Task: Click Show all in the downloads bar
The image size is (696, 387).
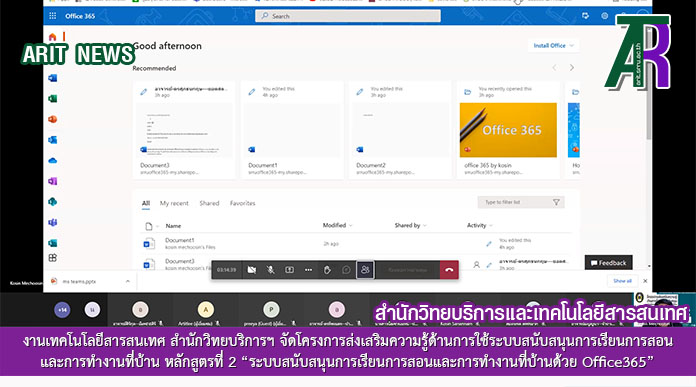Action: tap(622, 281)
